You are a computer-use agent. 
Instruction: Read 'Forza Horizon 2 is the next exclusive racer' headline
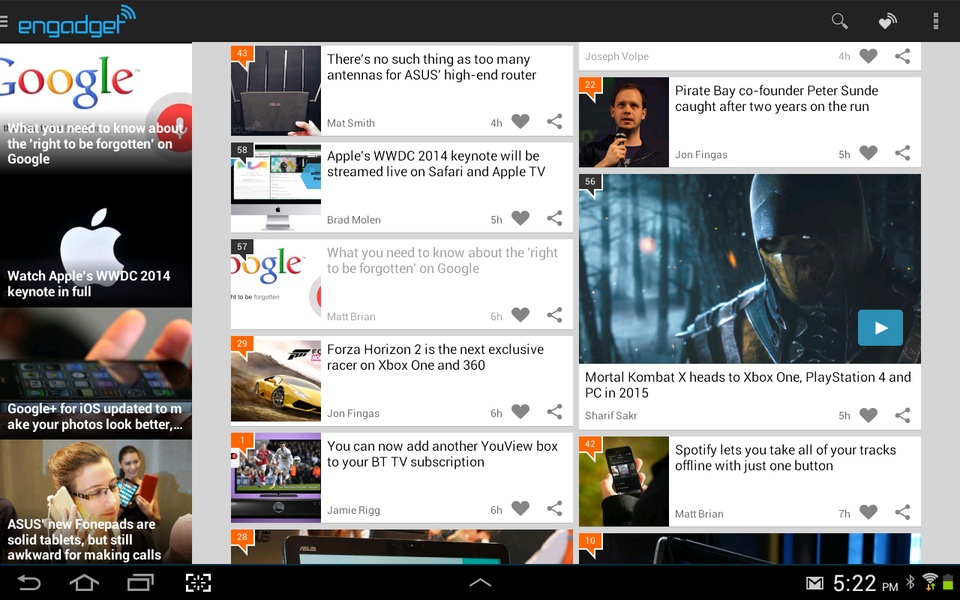[x=435, y=358]
